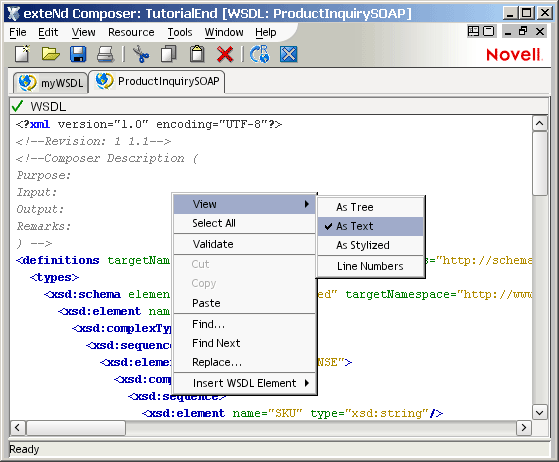The height and width of the screenshot is (462, 559).
Task: Click the <definitions tag text
Action: click(58, 260)
